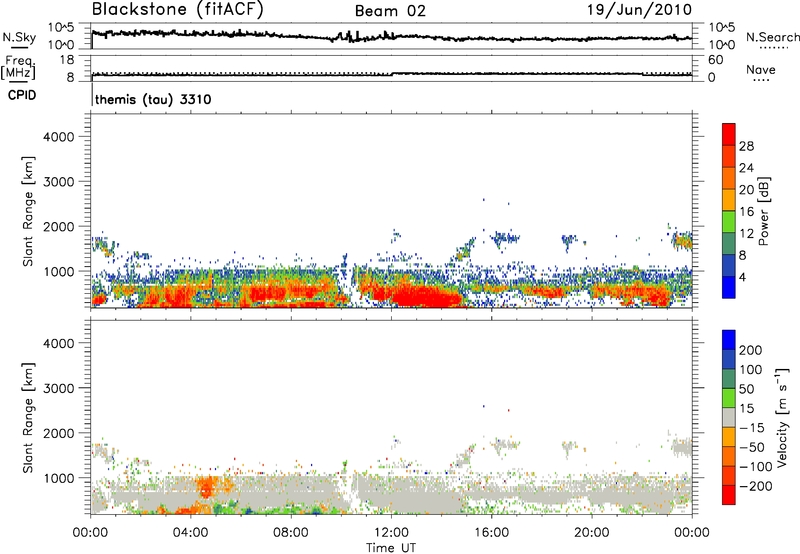800x554 pixels.
Task: Click the '08:00' time axis label
Action: tap(291, 533)
